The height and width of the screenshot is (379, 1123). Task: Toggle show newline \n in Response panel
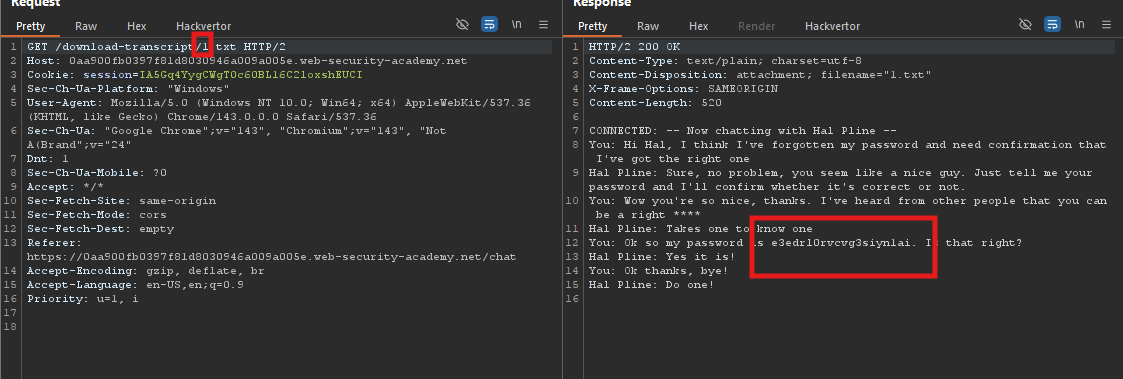coord(1079,24)
